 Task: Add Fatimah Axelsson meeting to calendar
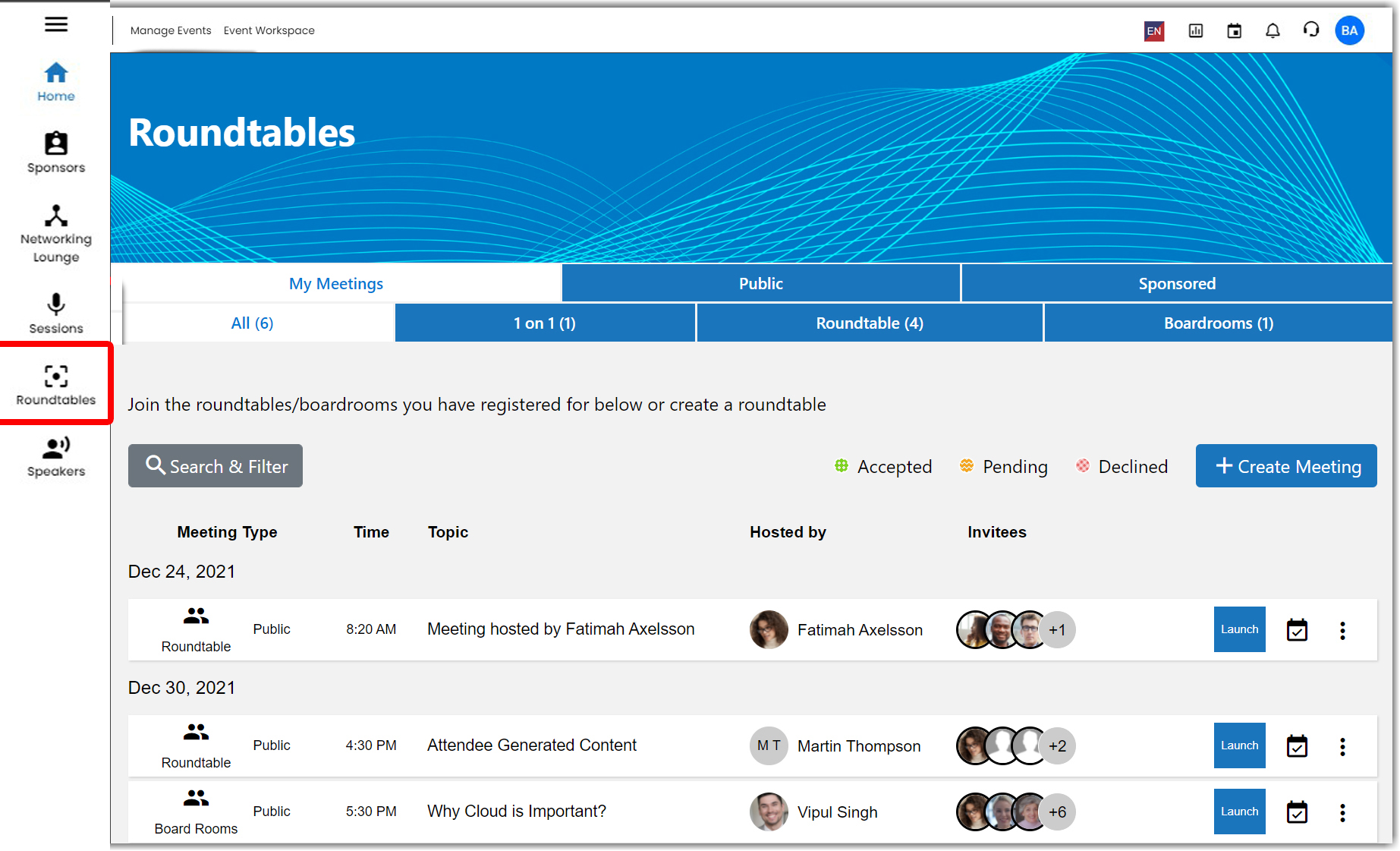click(1297, 630)
